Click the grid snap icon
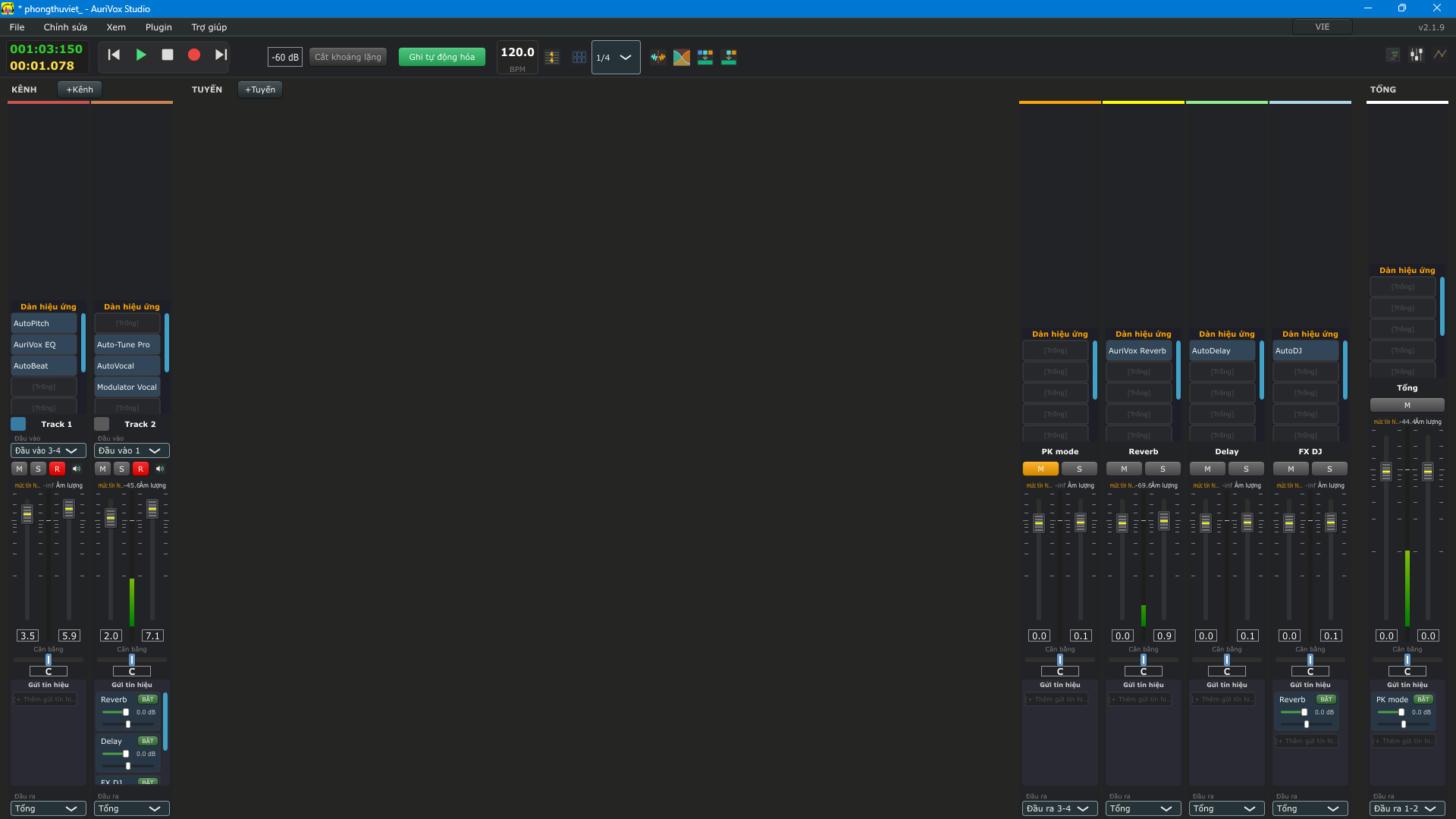Screen dimensions: 1456x819 point(579,57)
